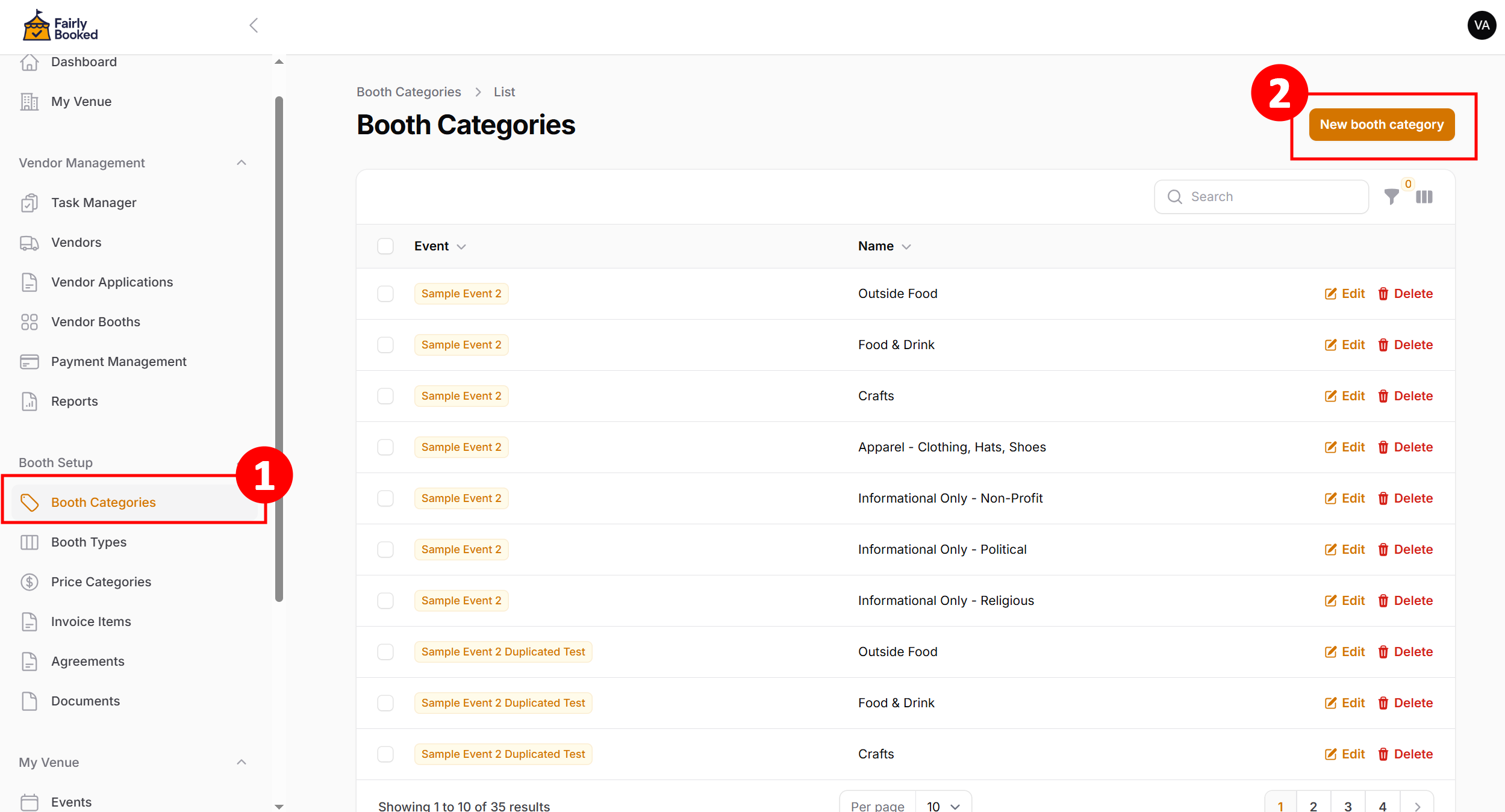This screenshot has width=1505, height=812.
Task: Click the filter funnel icon
Action: pos(1391,197)
